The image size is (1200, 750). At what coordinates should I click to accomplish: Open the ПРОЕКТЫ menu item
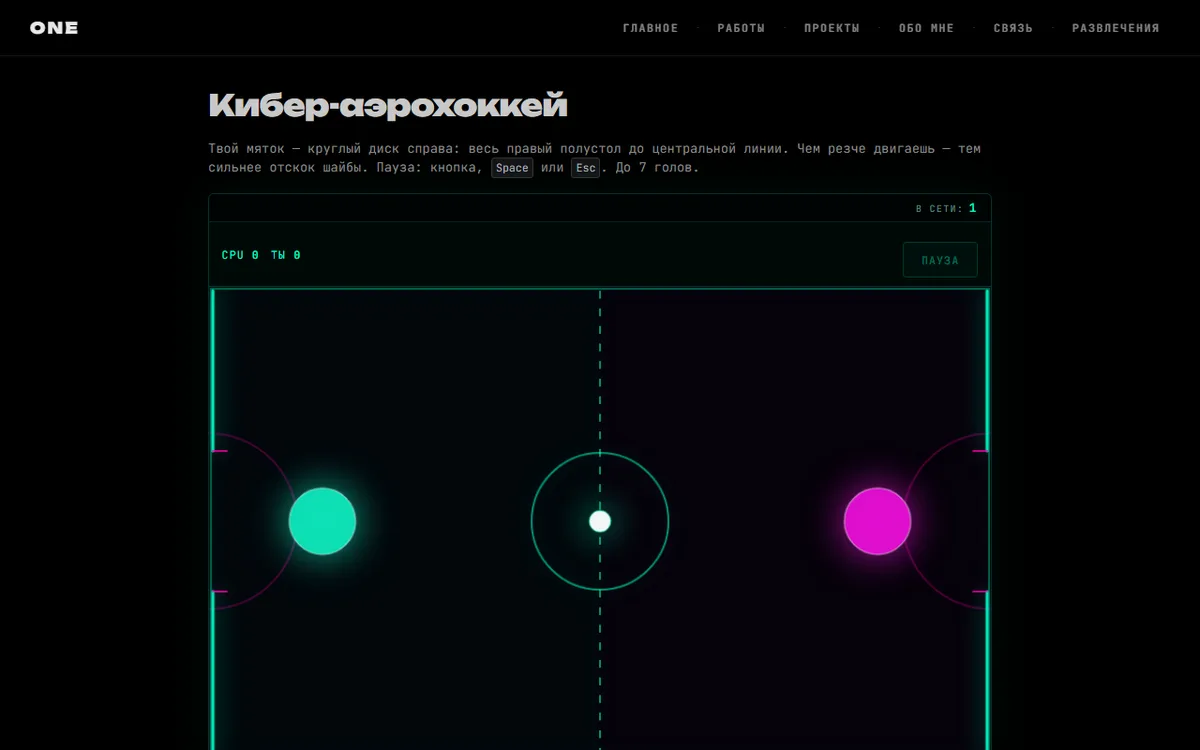(x=832, y=28)
